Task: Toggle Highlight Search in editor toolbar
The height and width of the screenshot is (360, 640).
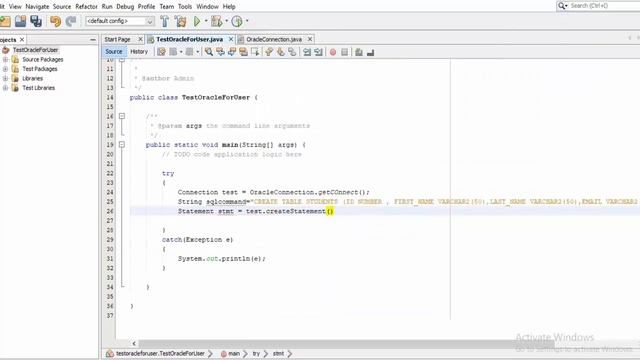Action: click(x=243, y=52)
